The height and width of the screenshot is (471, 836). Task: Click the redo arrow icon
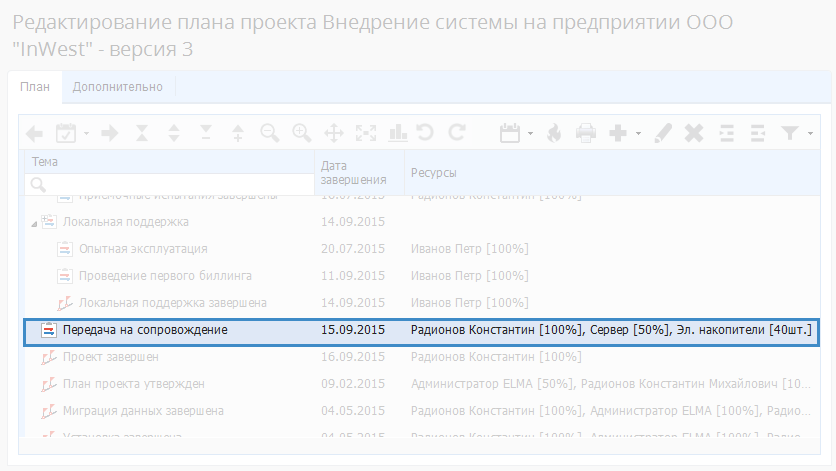click(457, 132)
